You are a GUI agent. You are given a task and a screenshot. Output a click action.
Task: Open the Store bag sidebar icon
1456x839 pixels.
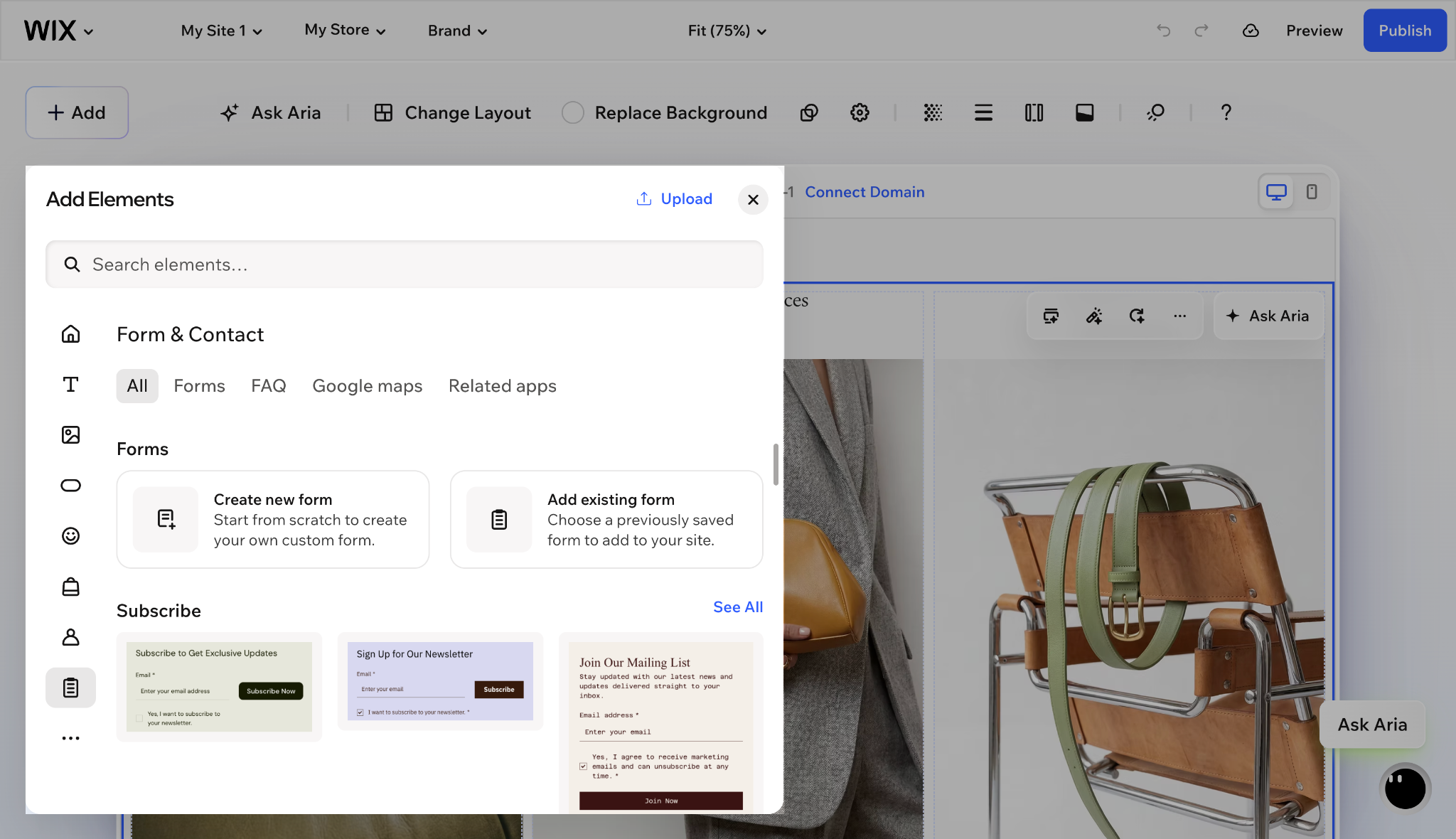point(70,586)
